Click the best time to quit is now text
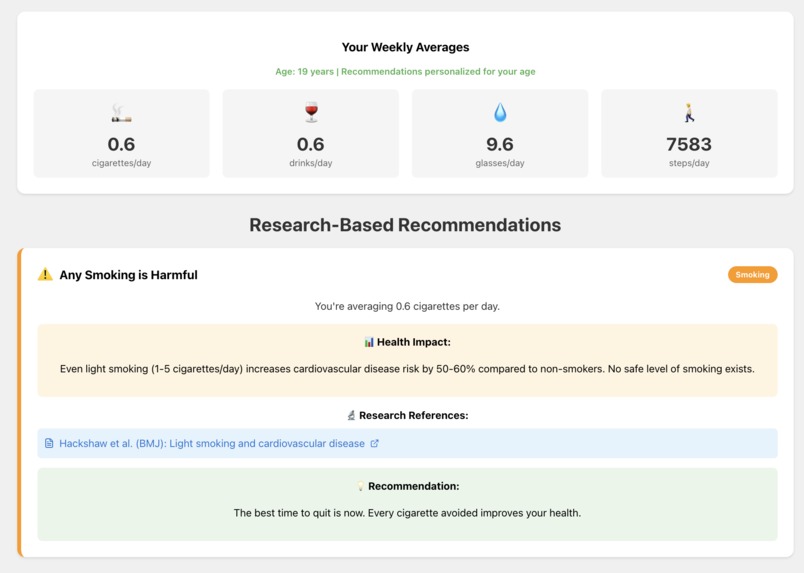 pyautogui.click(x=407, y=513)
